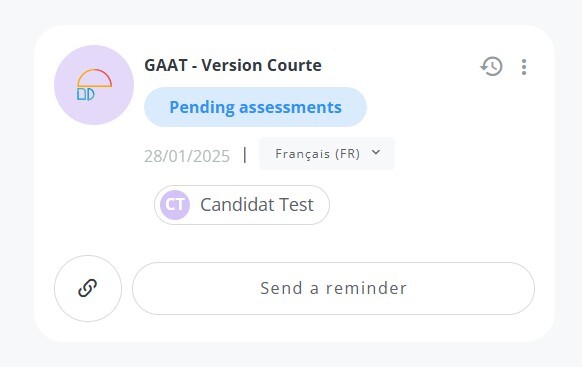Click the Pending assessments blue pill label

click(x=255, y=107)
